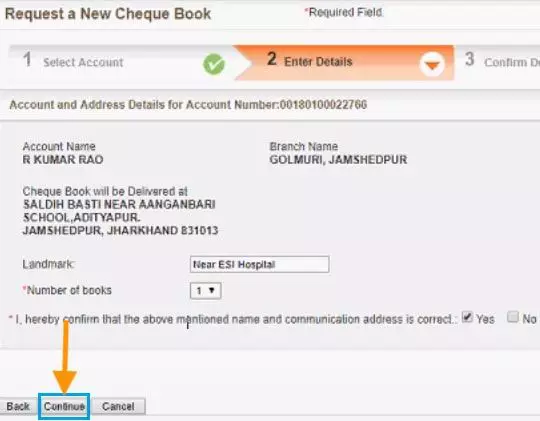
Task: Tick the Yes confirmation checkbox
Action: (x=467, y=317)
